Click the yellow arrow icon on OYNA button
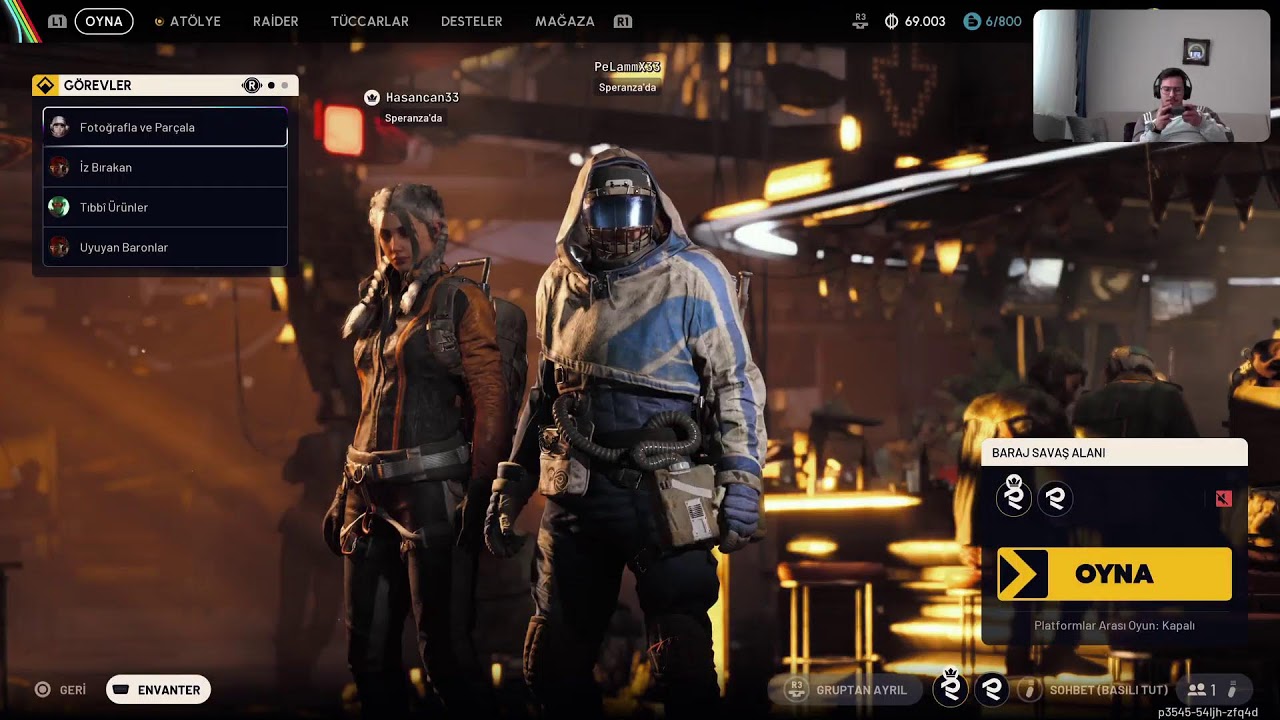This screenshot has width=1280, height=720. click(x=1022, y=574)
